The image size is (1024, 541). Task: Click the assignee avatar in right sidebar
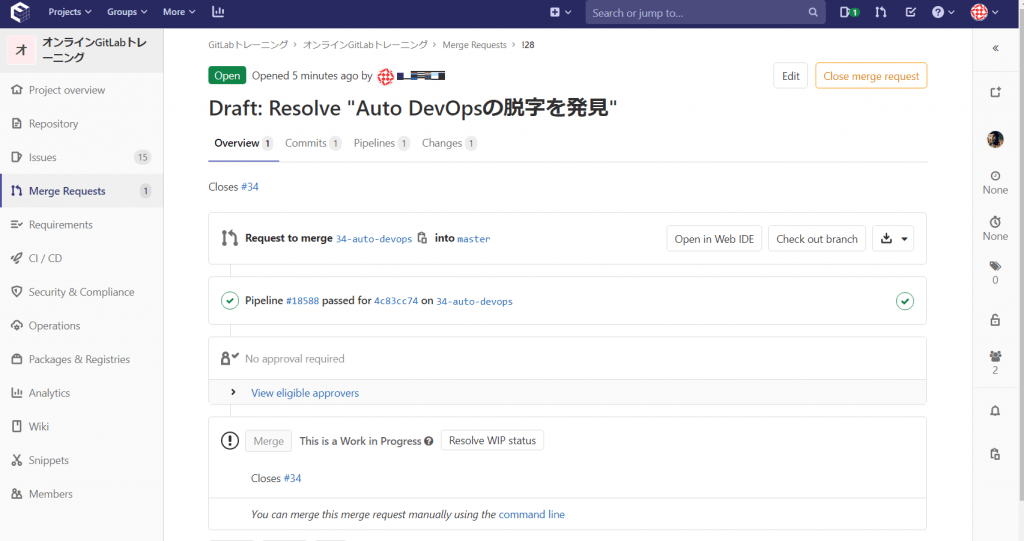tap(995, 139)
